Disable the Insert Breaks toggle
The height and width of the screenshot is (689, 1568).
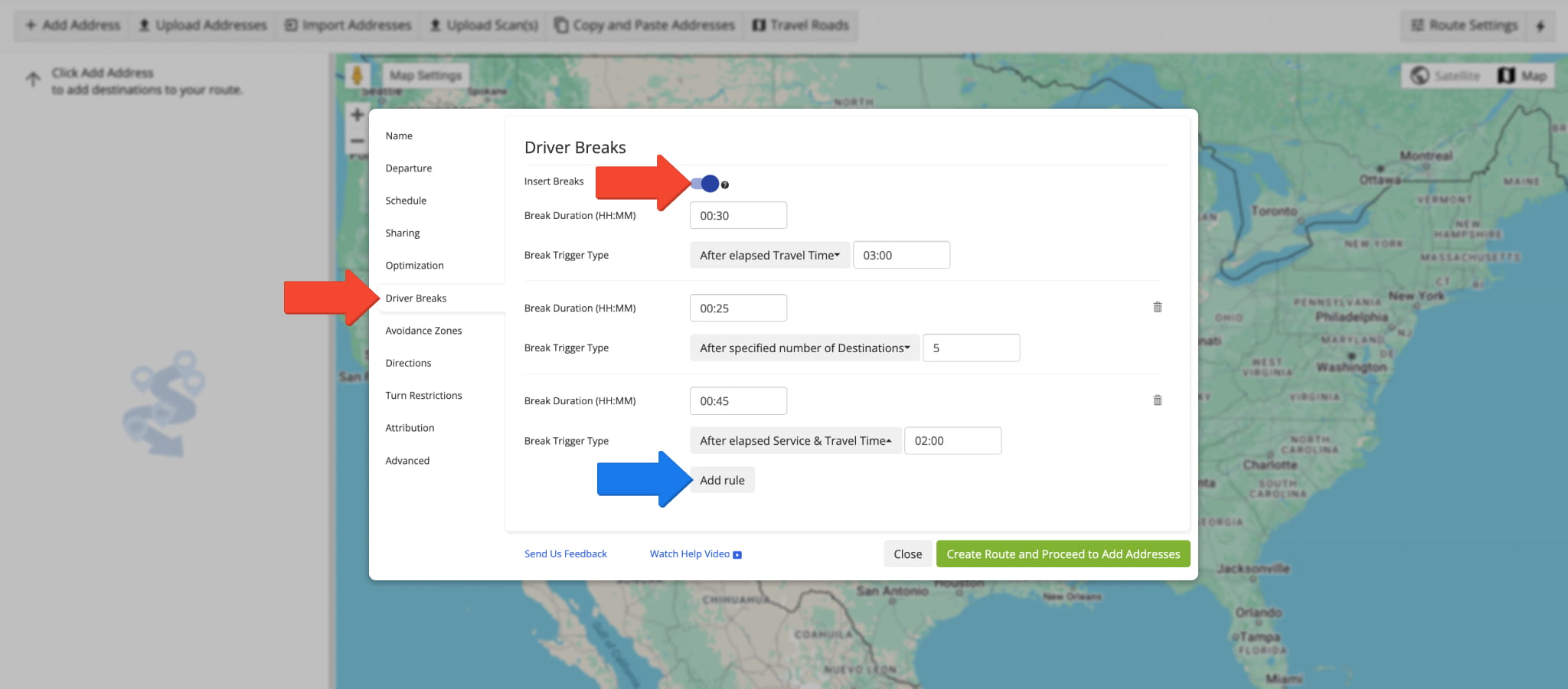pos(705,184)
